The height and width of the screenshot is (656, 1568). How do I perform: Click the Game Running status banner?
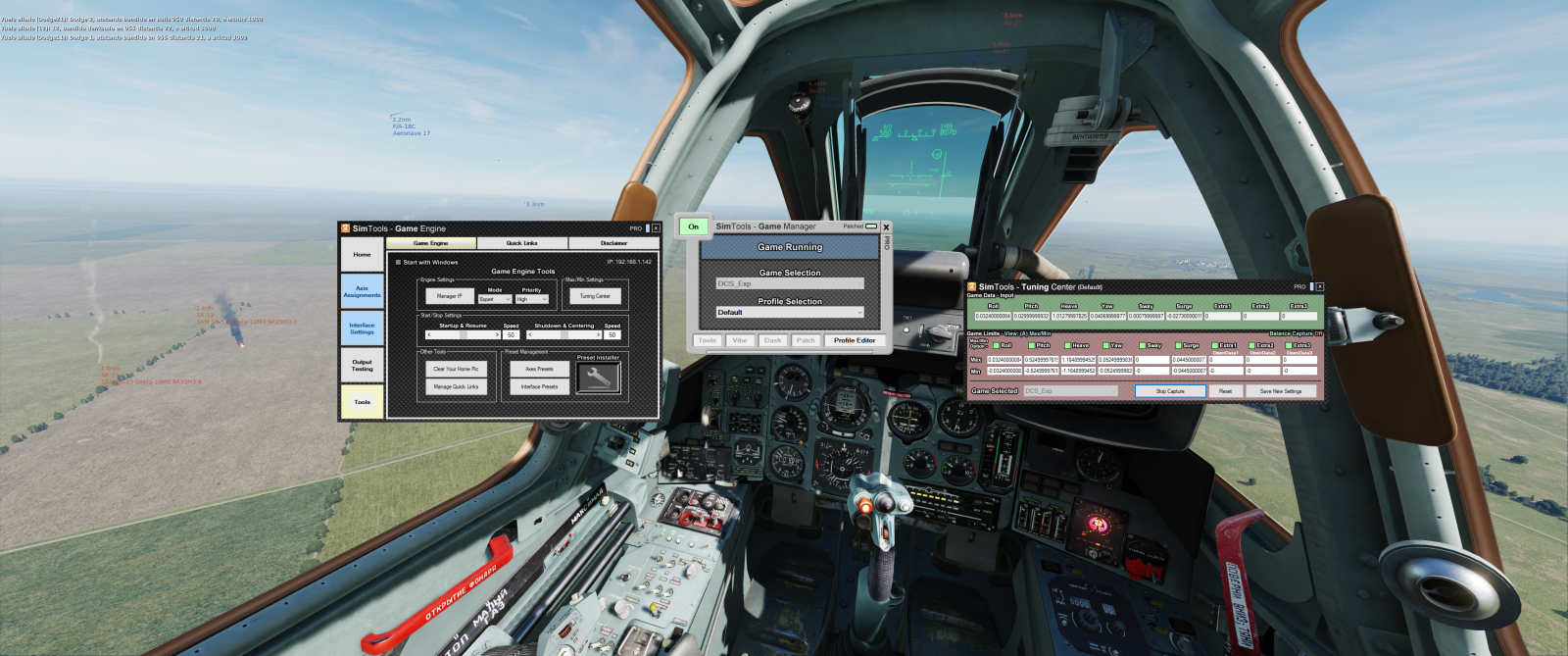pyautogui.click(x=790, y=247)
